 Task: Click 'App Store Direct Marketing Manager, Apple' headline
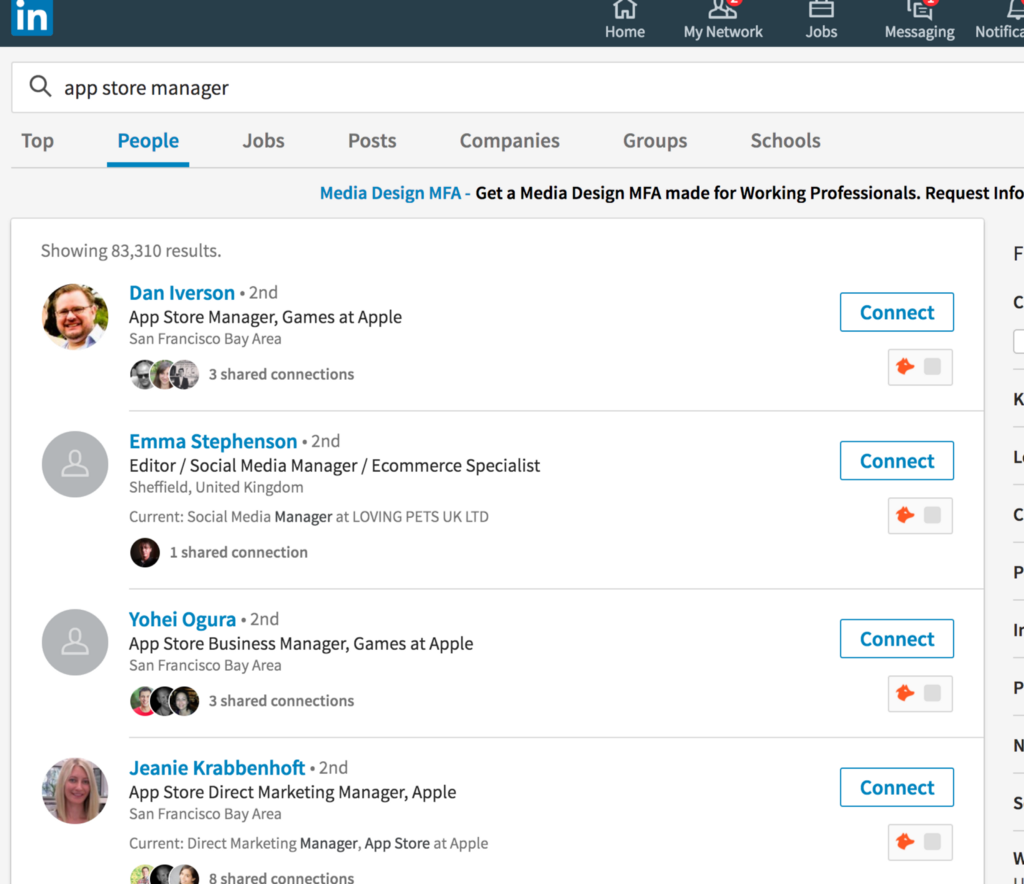click(292, 793)
